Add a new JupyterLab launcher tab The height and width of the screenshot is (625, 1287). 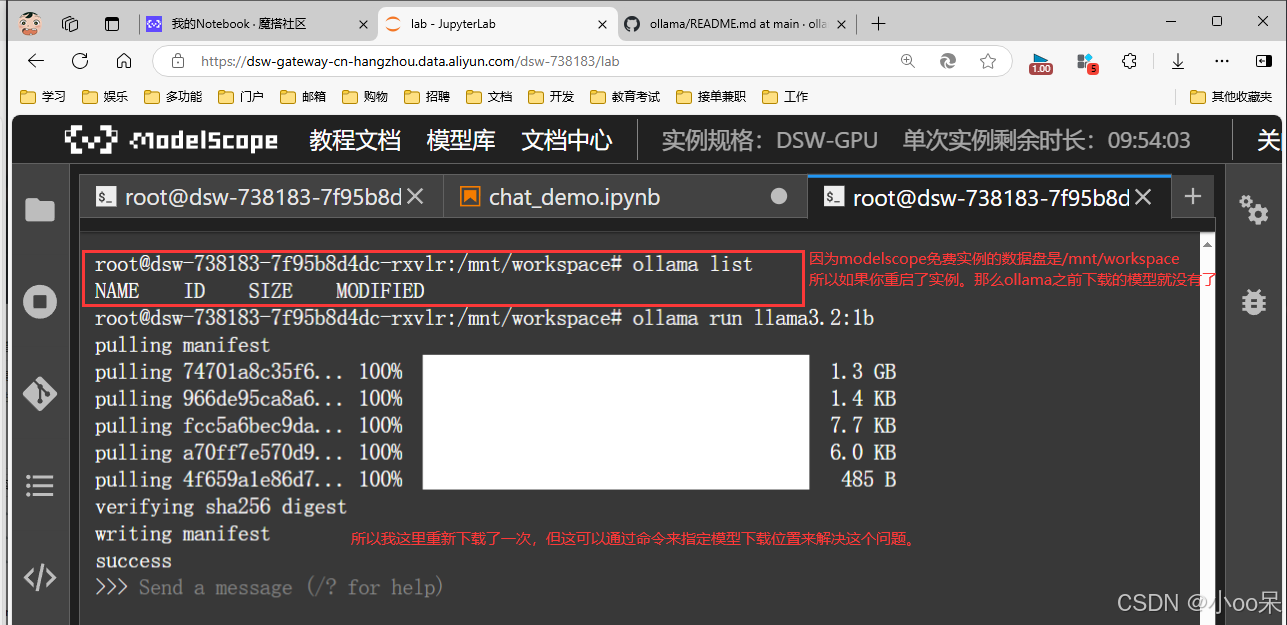click(x=1192, y=197)
